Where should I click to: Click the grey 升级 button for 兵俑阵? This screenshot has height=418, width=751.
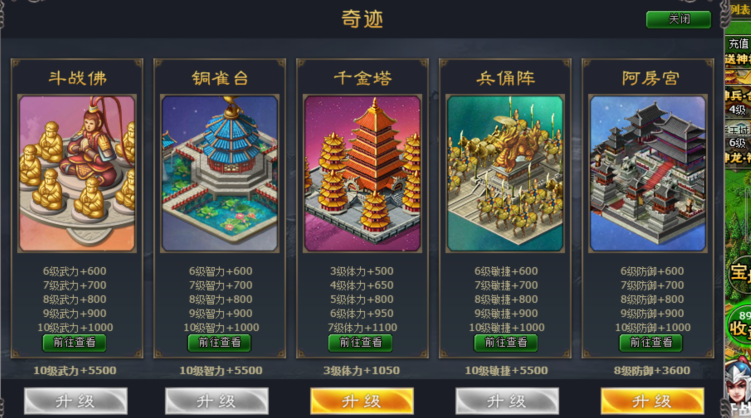click(x=507, y=401)
